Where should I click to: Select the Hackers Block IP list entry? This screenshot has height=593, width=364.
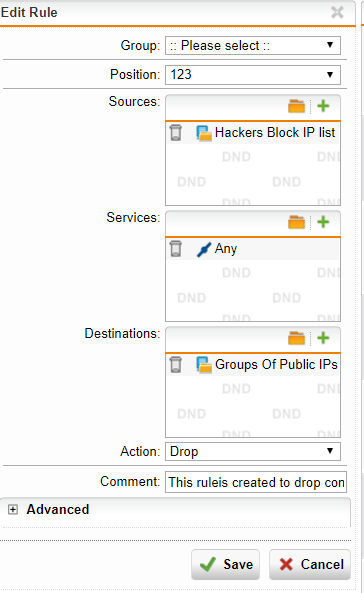pos(275,133)
